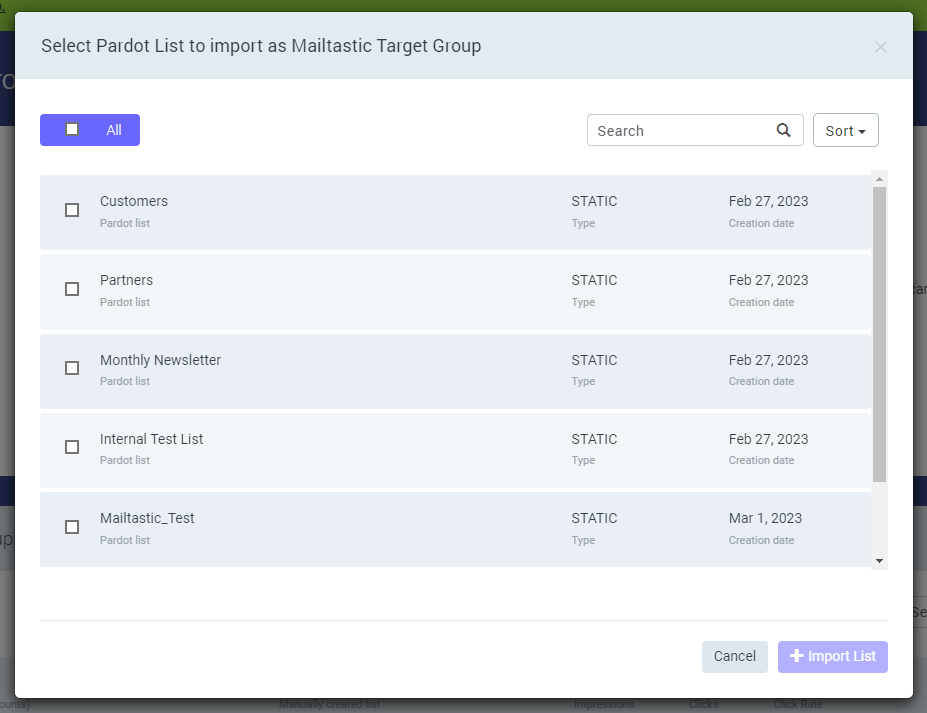The image size is (927, 713).
Task: Click Feb 27, 2023 in Monthly Newsletter row
Action: click(x=768, y=360)
